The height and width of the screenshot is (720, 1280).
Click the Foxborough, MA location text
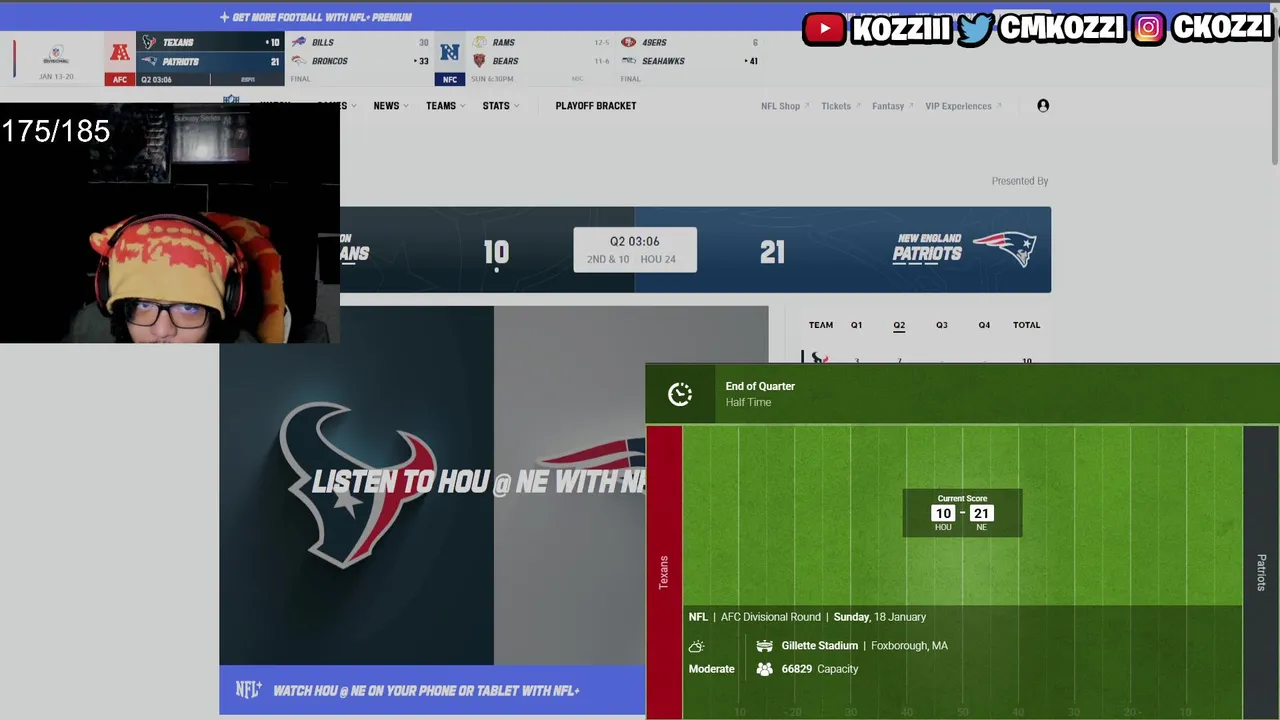909,646
